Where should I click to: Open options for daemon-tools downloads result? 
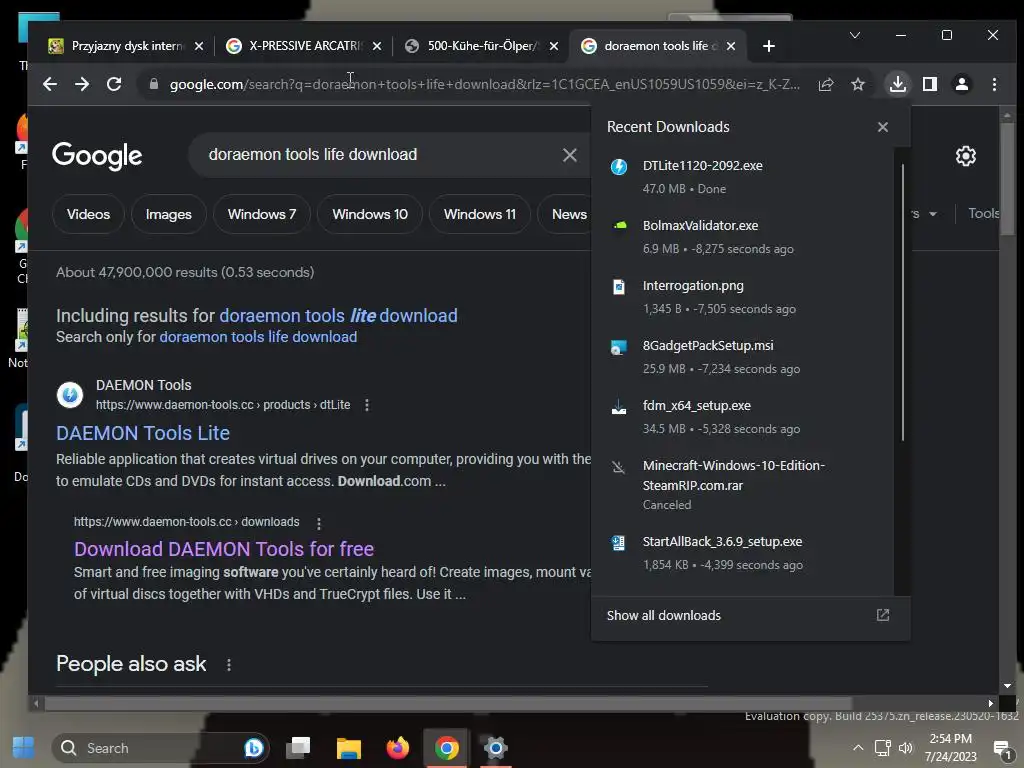[319, 523]
